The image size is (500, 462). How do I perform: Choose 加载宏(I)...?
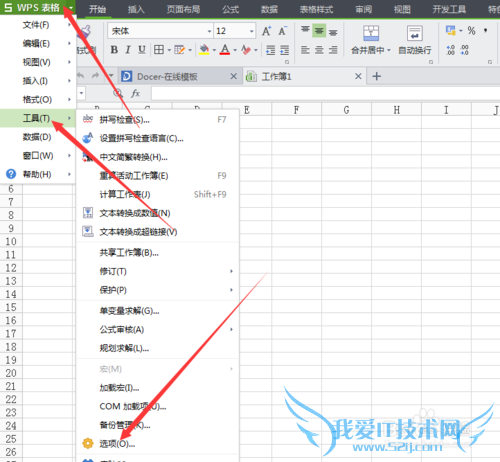[158, 388]
